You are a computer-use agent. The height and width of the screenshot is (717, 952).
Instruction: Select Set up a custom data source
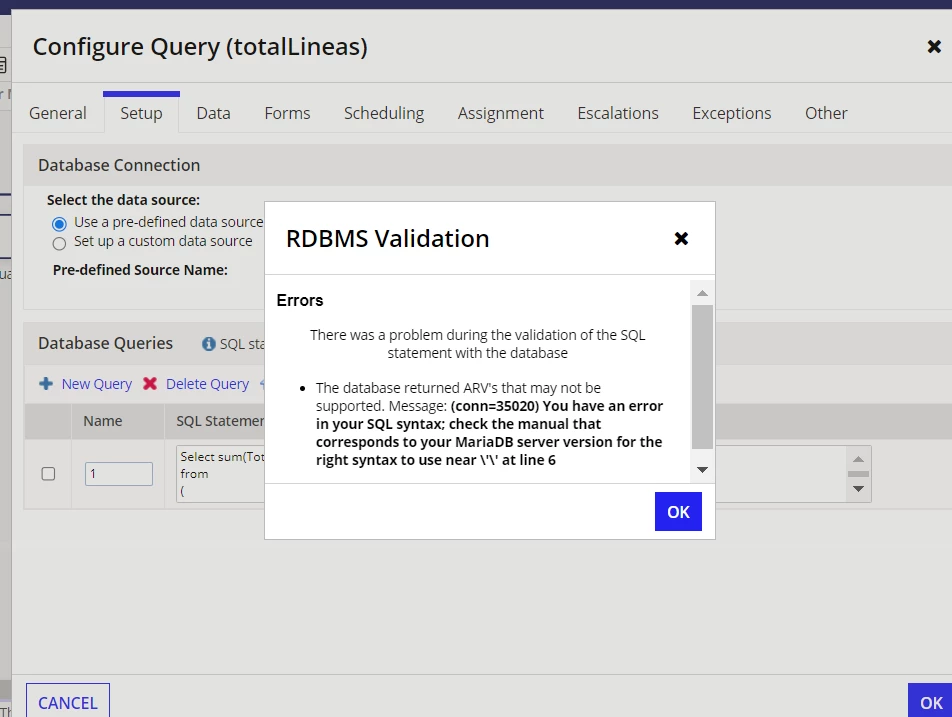point(59,243)
